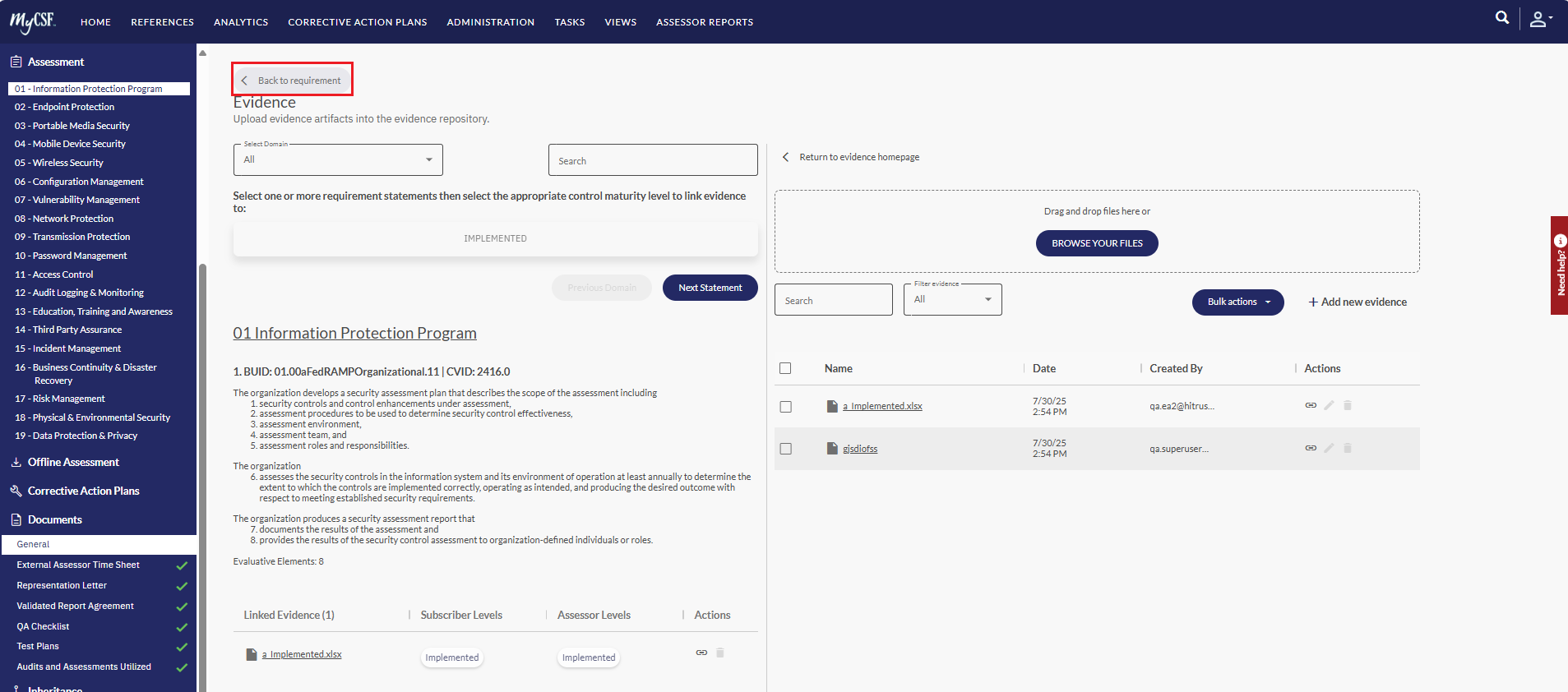The height and width of the screenshot is (692, 1568).
Task: Click link icon for a_Implemented.xlsx in repository
Action: (x=1311, y=405)
